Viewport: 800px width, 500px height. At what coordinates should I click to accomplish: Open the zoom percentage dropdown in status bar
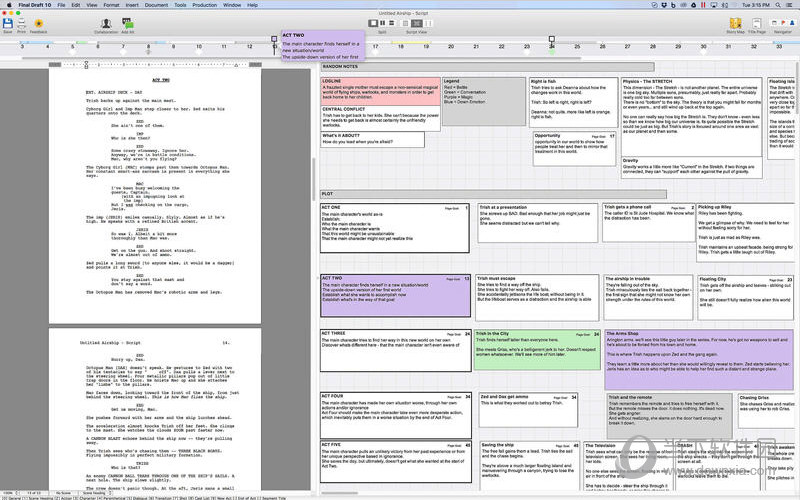tap(10, 493)
